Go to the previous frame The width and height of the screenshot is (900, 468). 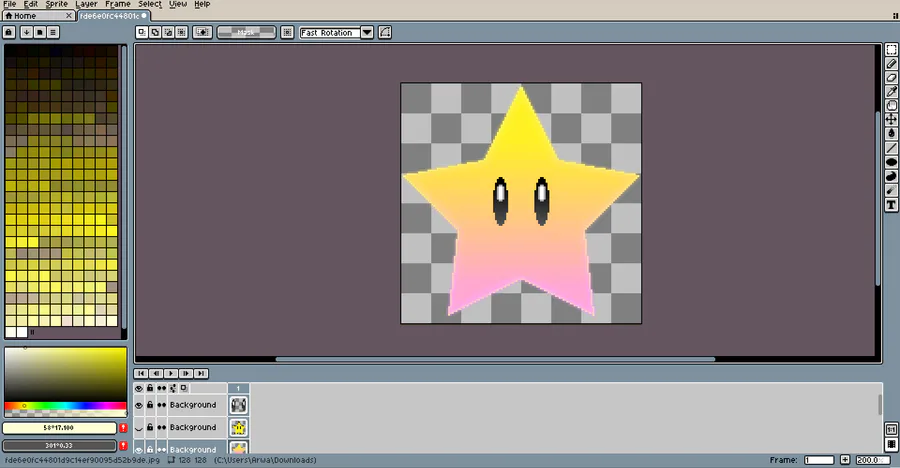point(156,373)
